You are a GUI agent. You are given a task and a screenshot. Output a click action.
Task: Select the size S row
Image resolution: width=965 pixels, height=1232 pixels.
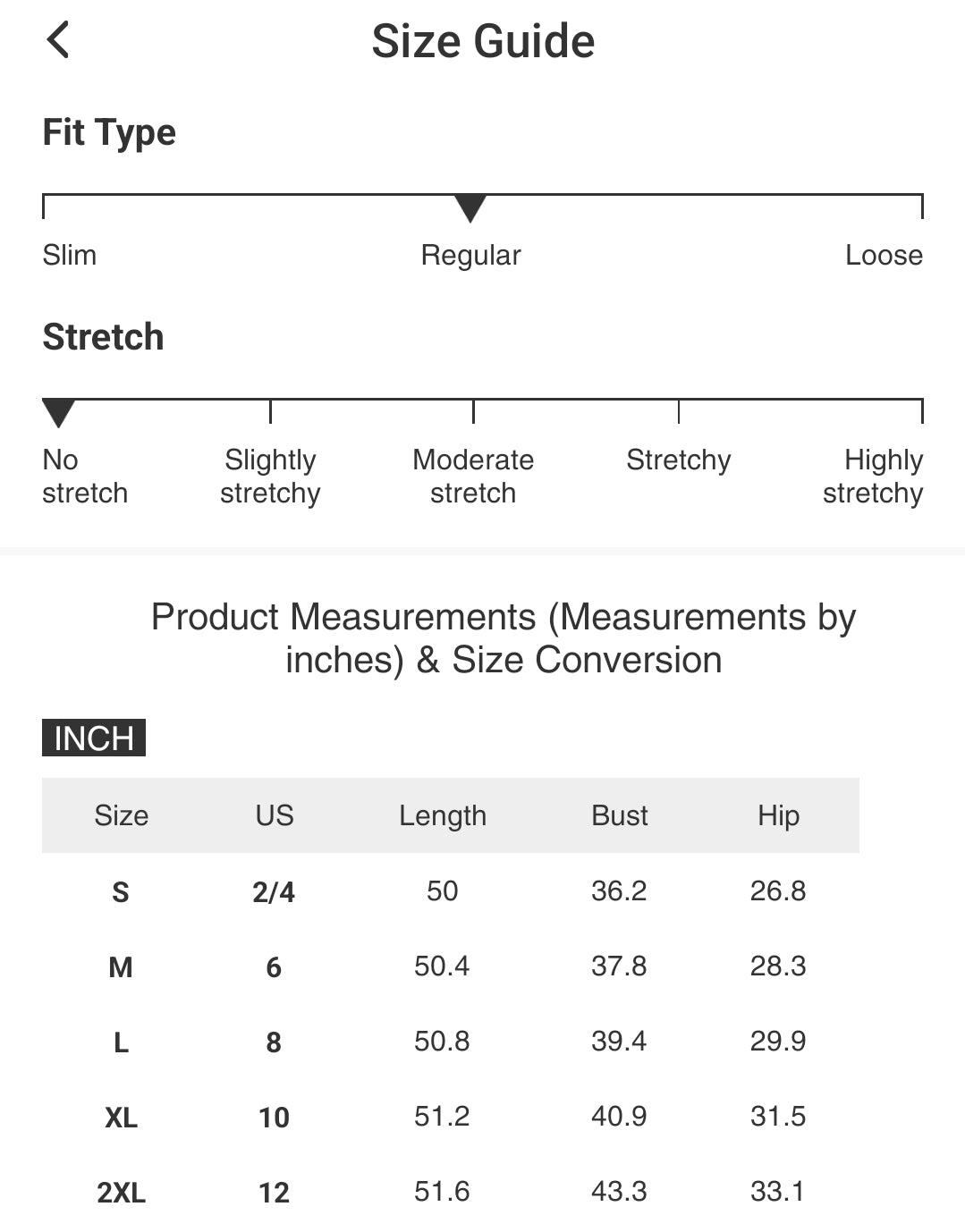coord(451,891)
